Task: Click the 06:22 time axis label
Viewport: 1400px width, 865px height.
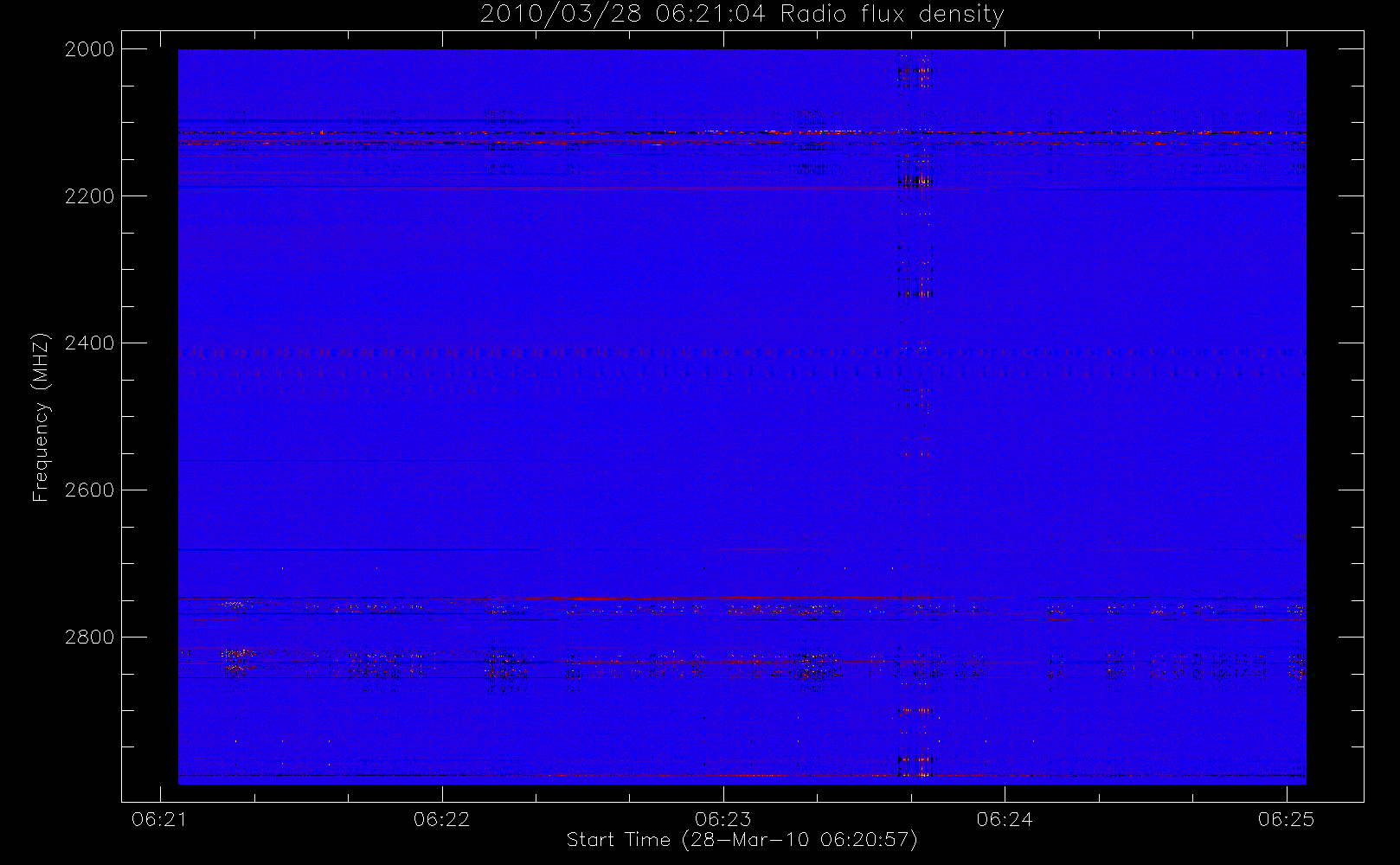Action: pos(441,819)
